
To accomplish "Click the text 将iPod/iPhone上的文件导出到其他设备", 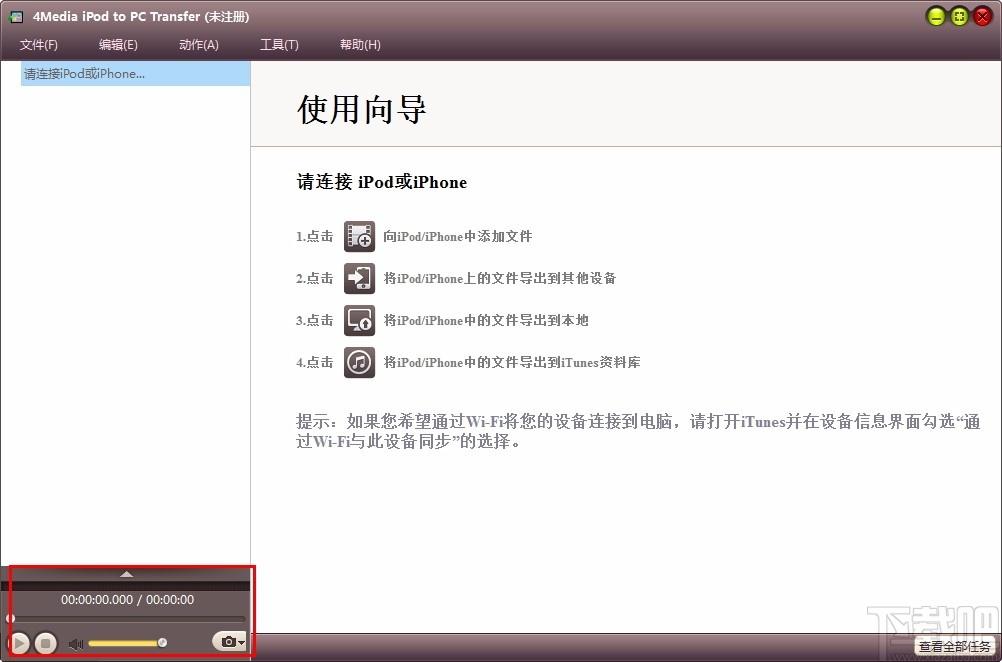I will (x=500, y=278).
